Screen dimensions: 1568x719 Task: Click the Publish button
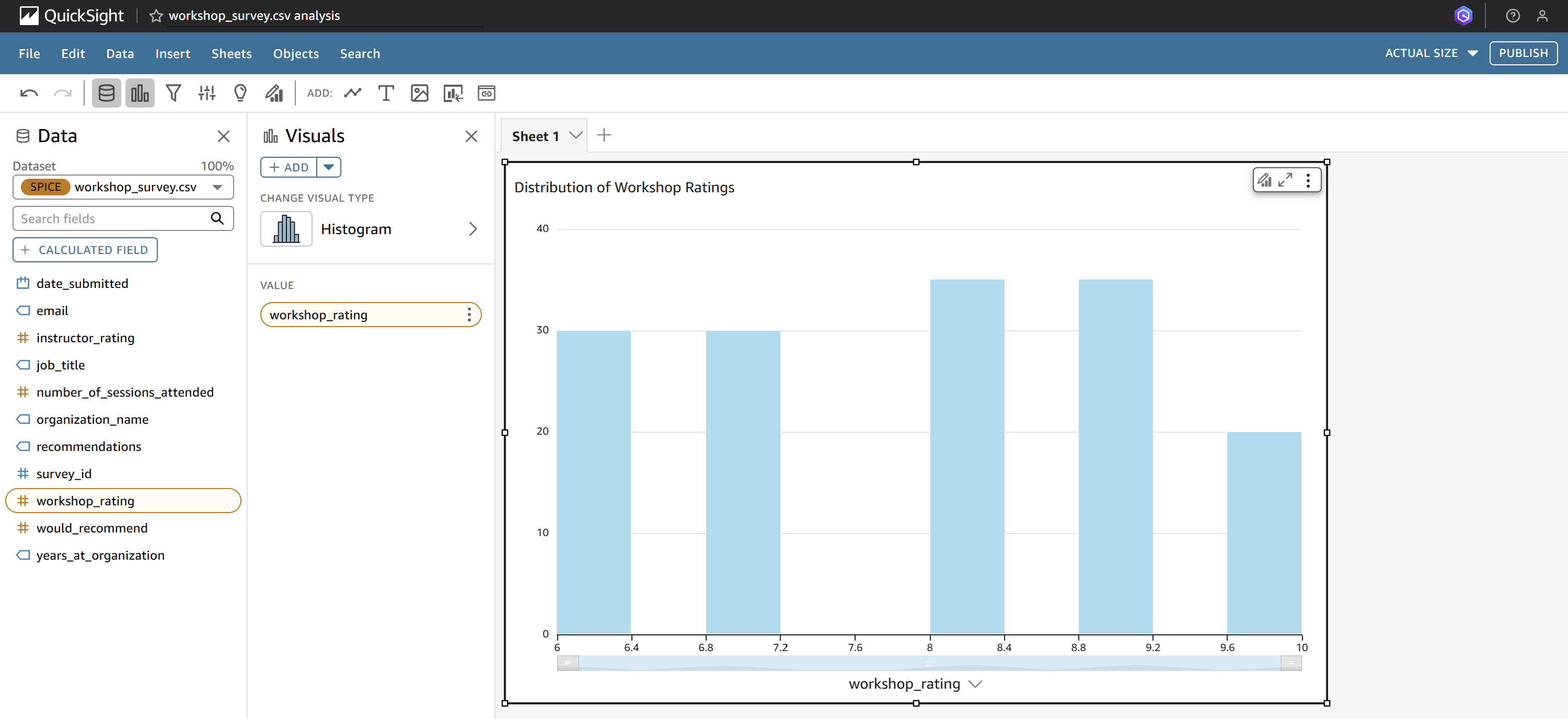[x=1523, y=53]
